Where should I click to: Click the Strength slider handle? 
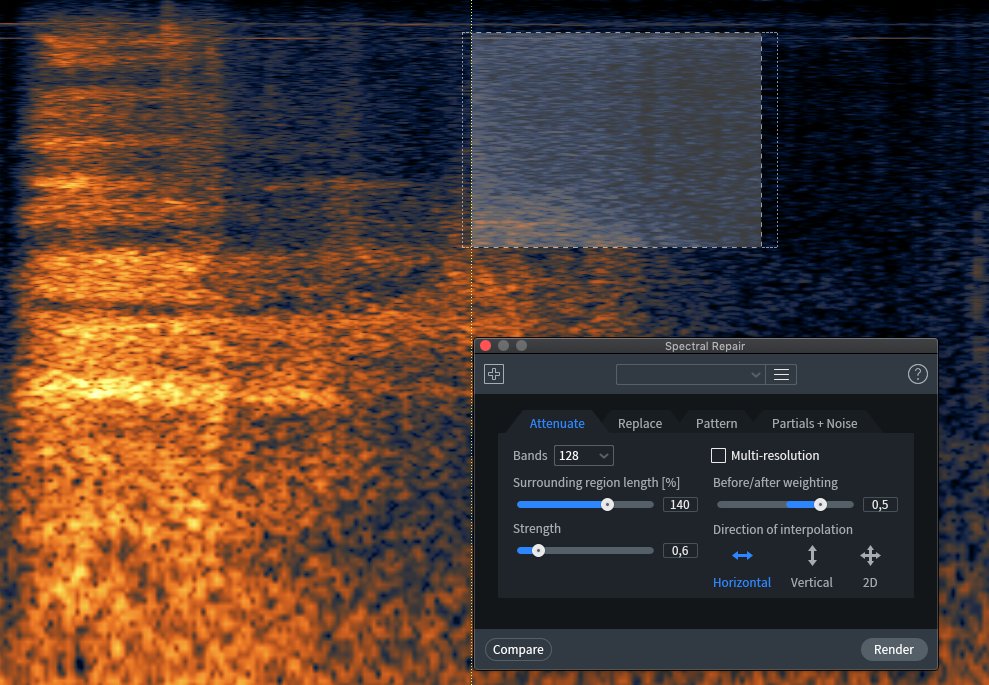coord(538,551)
